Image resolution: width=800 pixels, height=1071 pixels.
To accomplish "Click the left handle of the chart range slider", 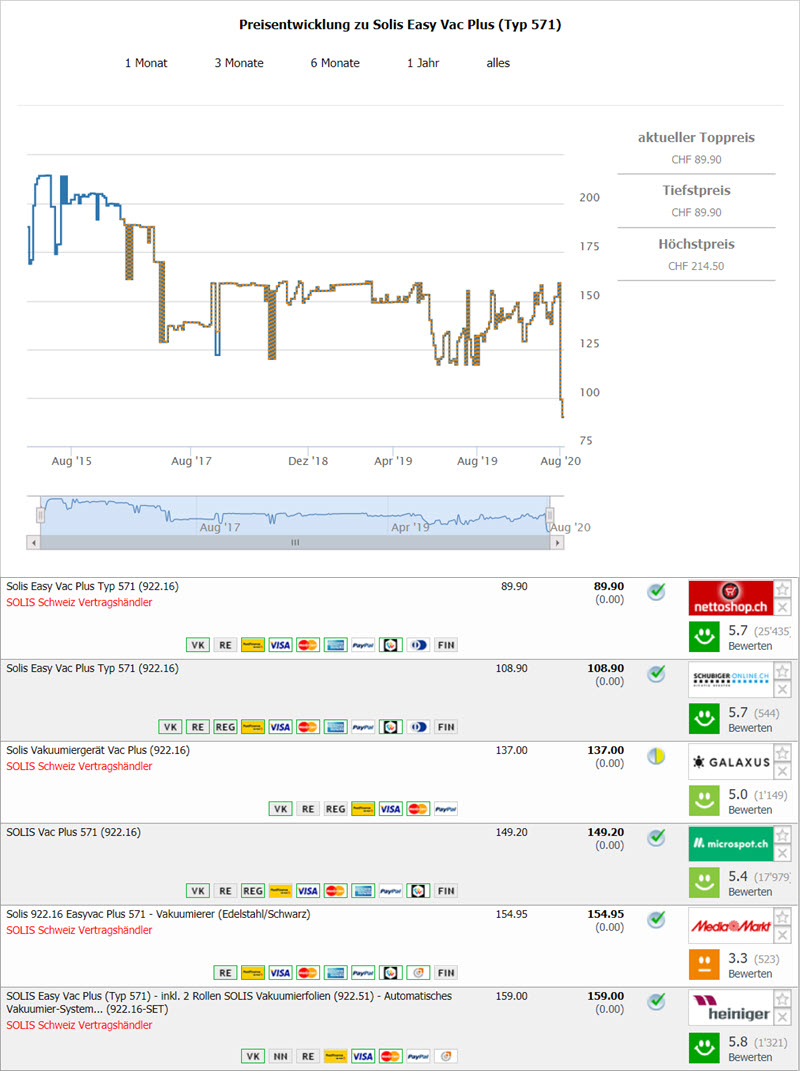I will pyautogui.click(x=41, y=514).
